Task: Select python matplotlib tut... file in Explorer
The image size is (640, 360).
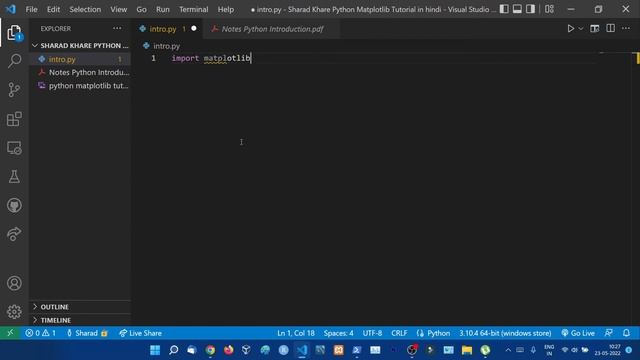Action: tap(80, 86)
